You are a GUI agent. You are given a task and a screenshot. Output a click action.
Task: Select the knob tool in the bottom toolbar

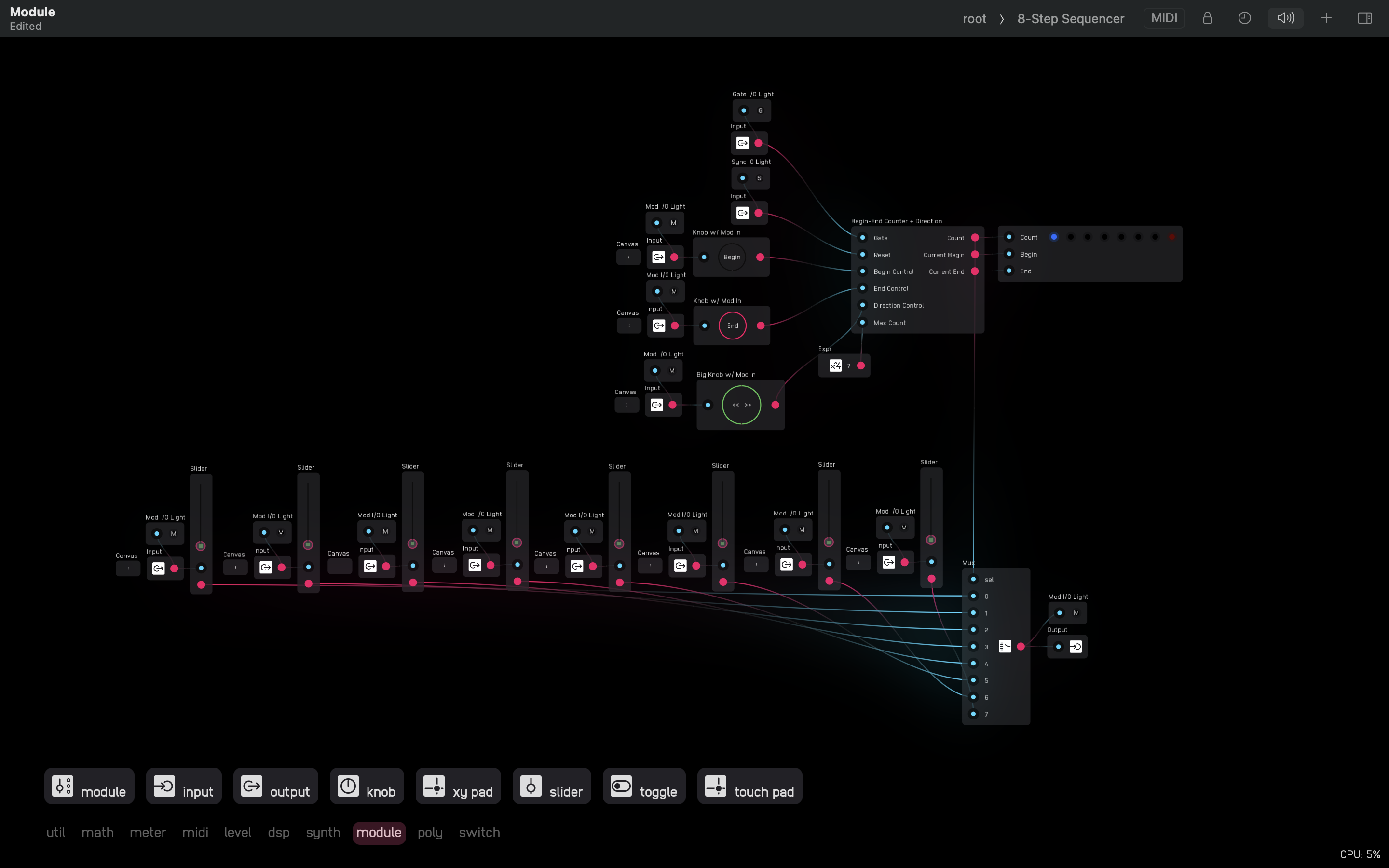(367, 786)
